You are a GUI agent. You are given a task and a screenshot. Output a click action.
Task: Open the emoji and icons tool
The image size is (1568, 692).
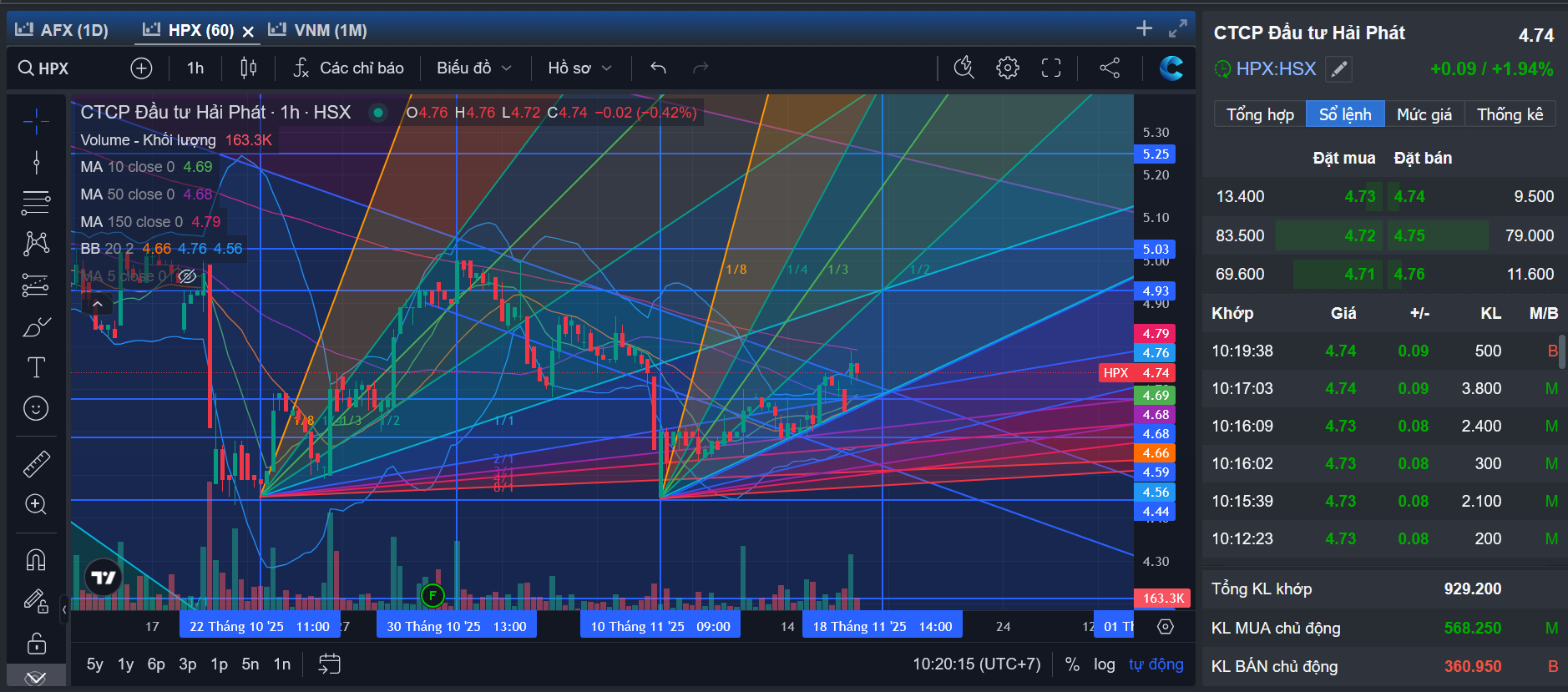tap(36, 408)
